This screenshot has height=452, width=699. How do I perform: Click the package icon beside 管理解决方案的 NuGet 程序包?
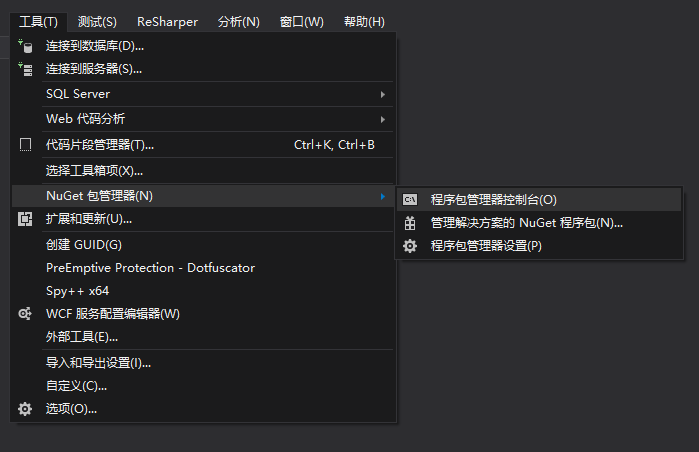point(410,223)
